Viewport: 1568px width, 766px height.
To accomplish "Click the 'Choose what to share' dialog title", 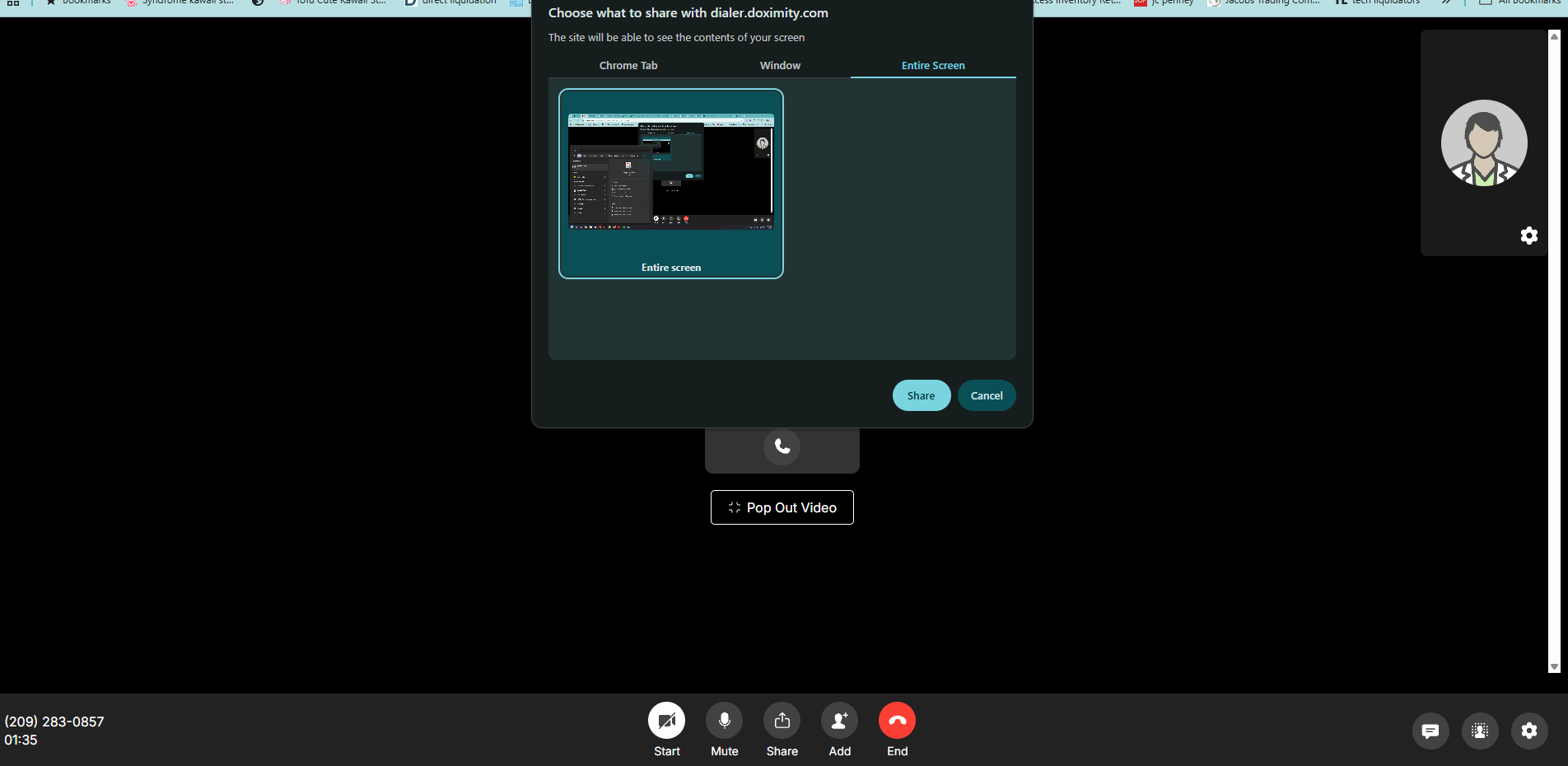I will [x=688, y=13].
